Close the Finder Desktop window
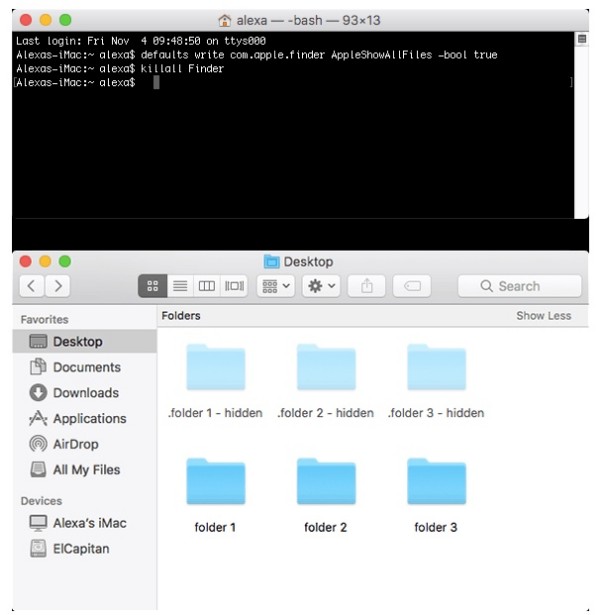Viewport: 600px width, 615px height. [x=25, y=261]
